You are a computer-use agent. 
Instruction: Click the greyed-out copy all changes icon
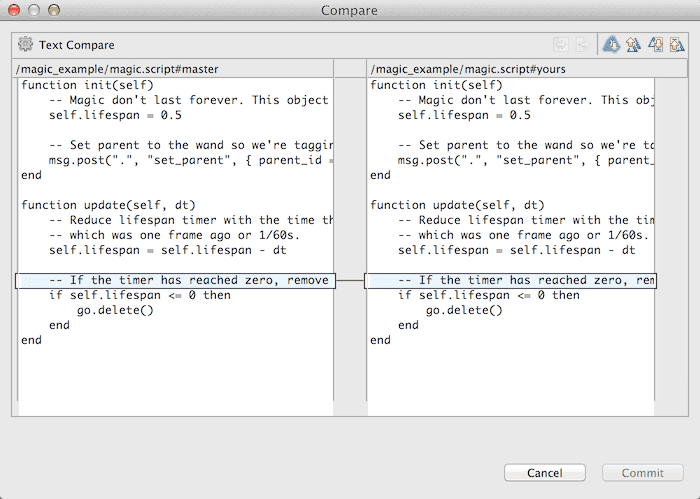[560, 45]
